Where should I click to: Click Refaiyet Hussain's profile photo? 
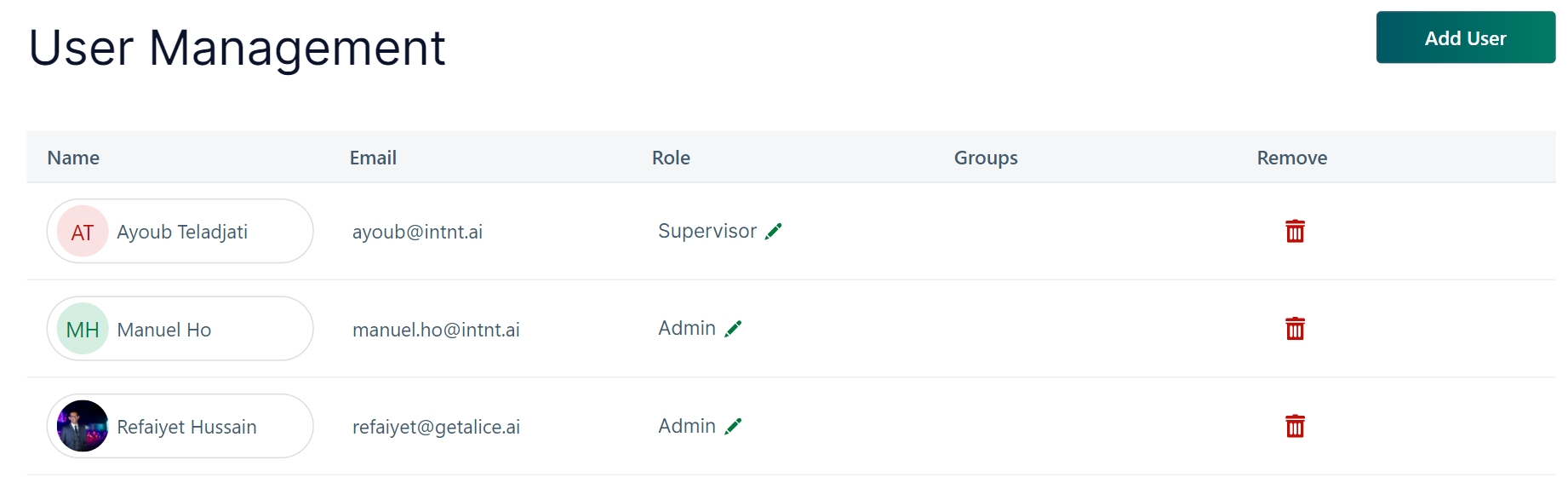click(x=83, y=426)
